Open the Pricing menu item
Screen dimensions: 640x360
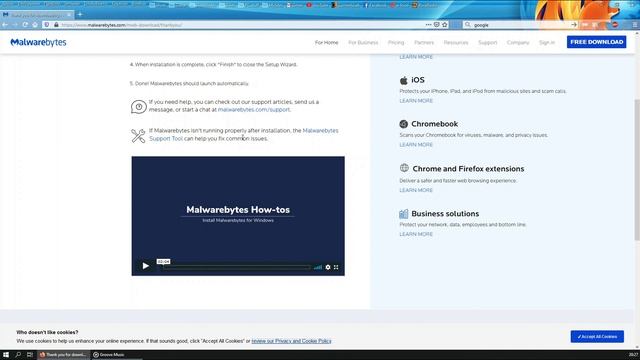(396, 42)
